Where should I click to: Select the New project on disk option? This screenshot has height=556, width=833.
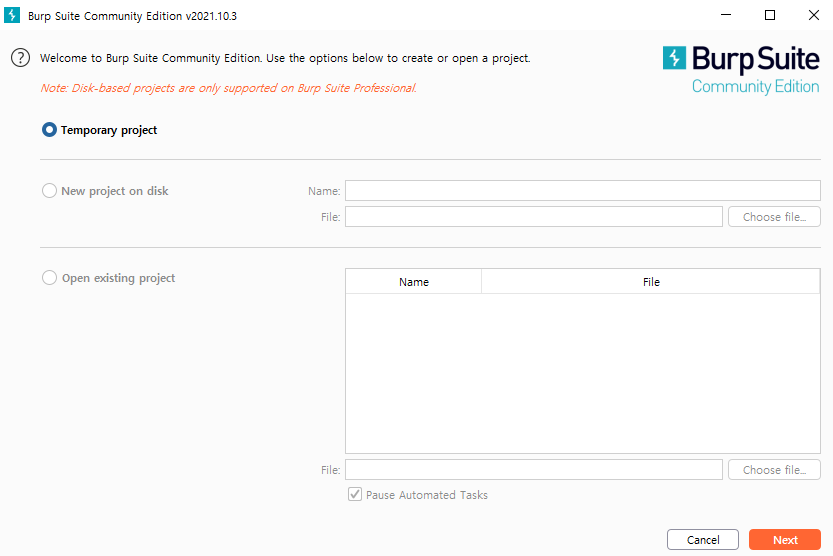49,191
